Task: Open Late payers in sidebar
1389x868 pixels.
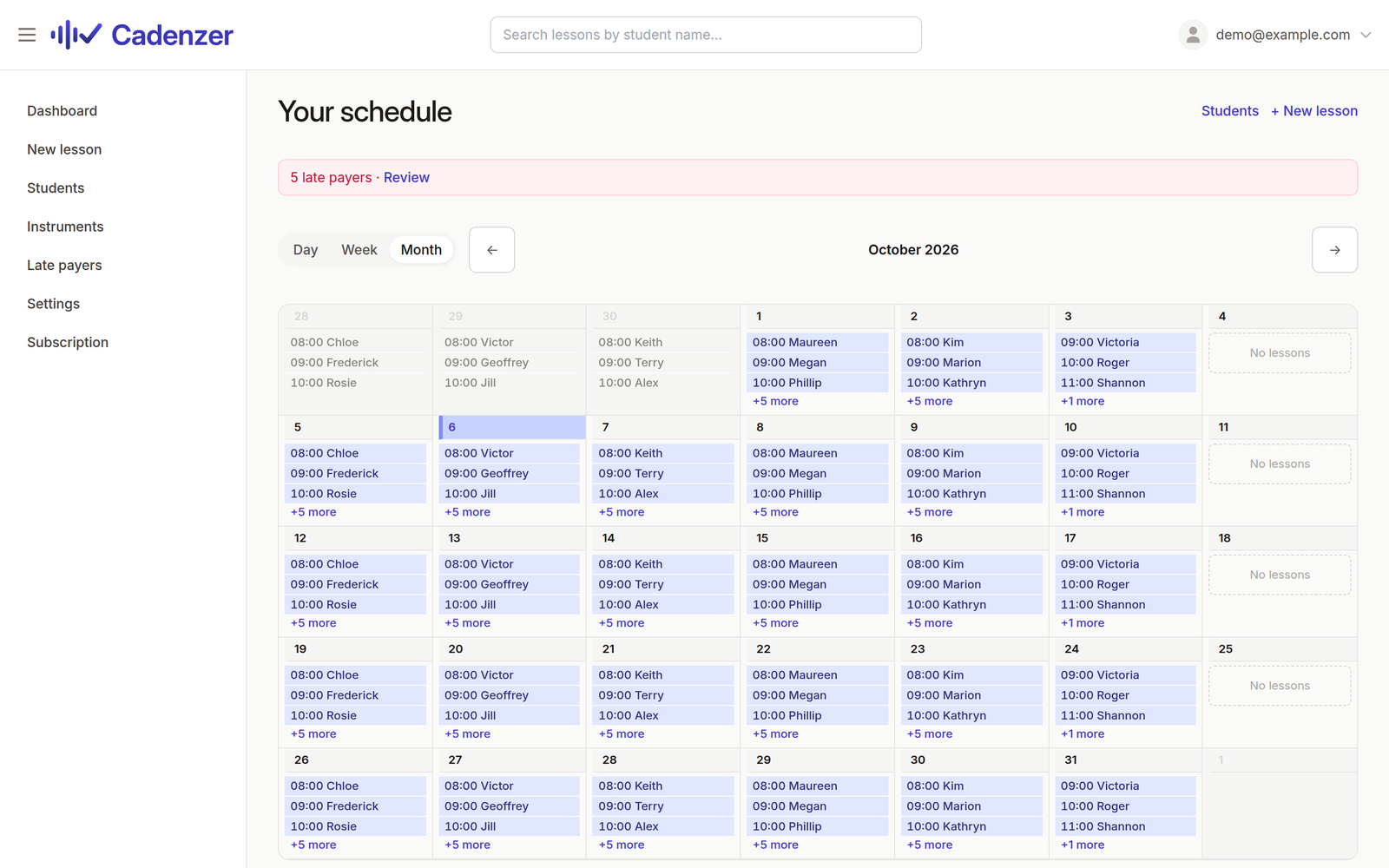Action: point(64,266)
